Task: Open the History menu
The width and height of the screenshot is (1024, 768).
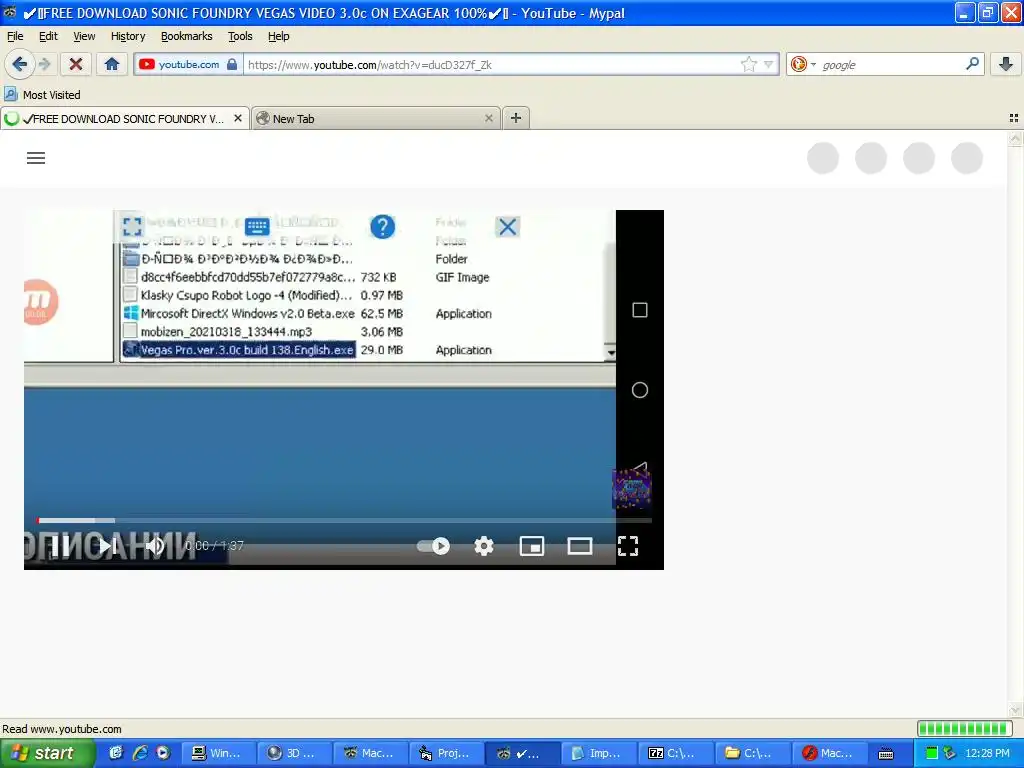Action: (128, 36)
